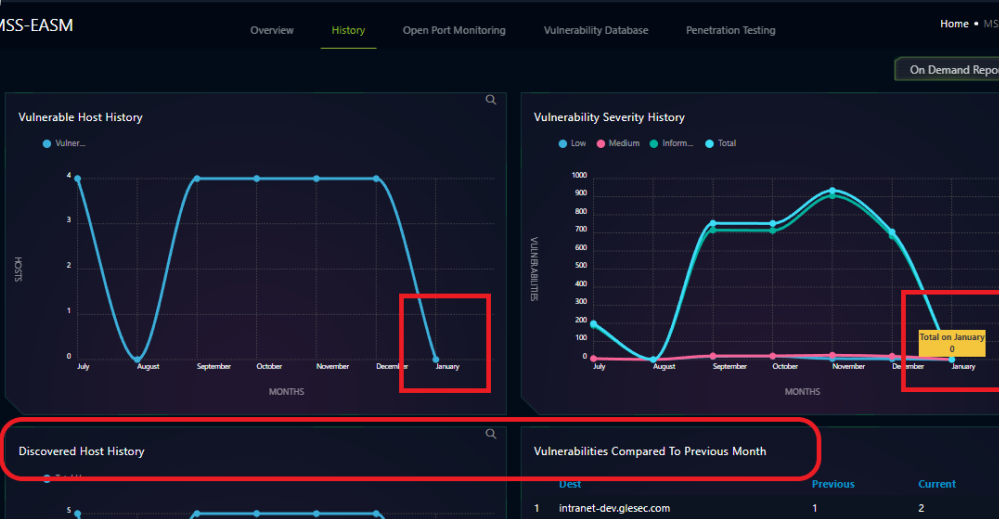This screenshot has height=519, width=999.
Task: Toggle the Total legend series
Action: pyautogui.click(x=720, y=143)
